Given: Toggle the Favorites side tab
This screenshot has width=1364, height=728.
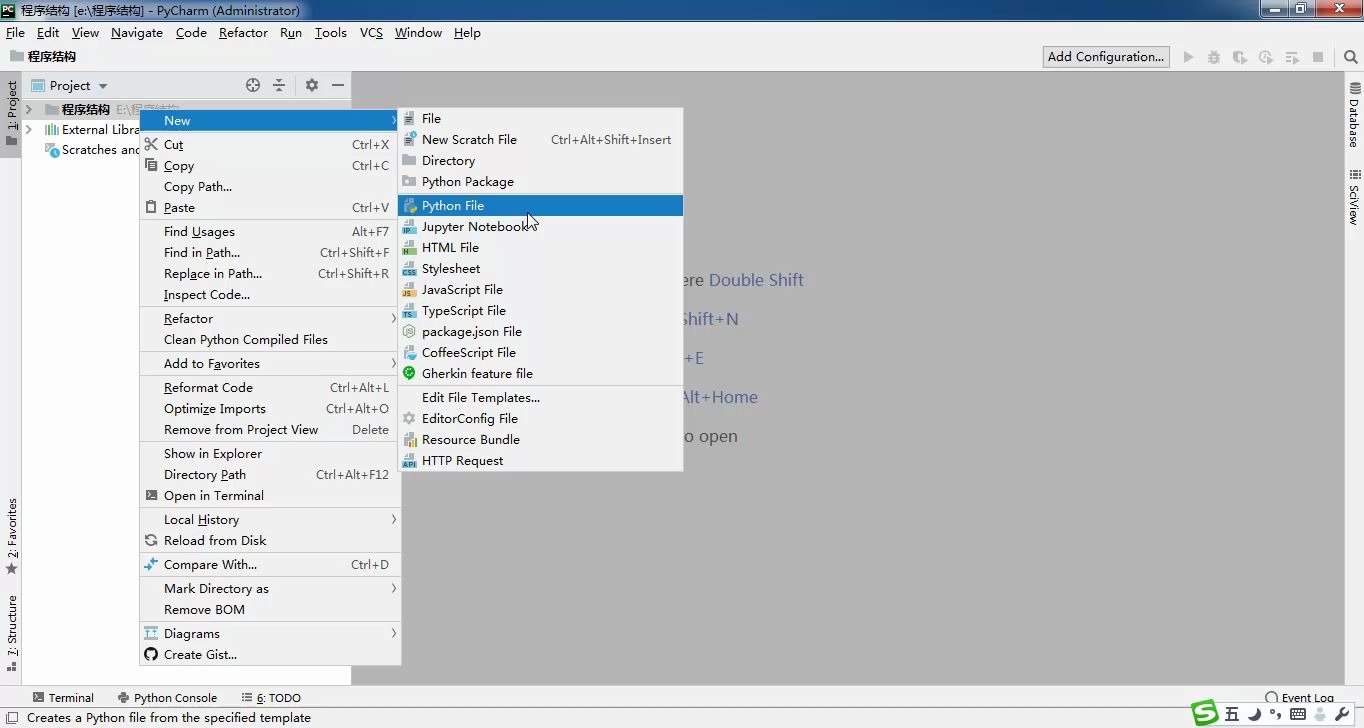Looking at the screenshot, I should 12,537.
